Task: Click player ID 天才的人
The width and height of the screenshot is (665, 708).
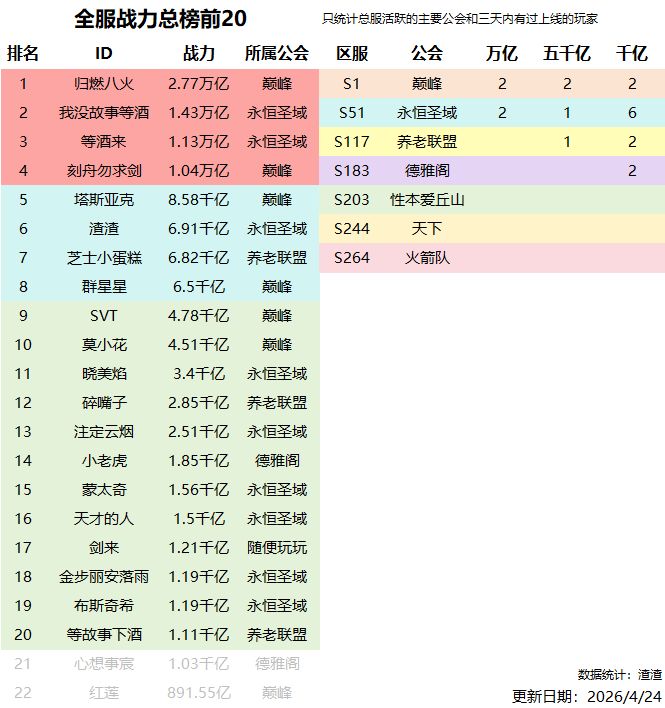Action: click(104, 519)
